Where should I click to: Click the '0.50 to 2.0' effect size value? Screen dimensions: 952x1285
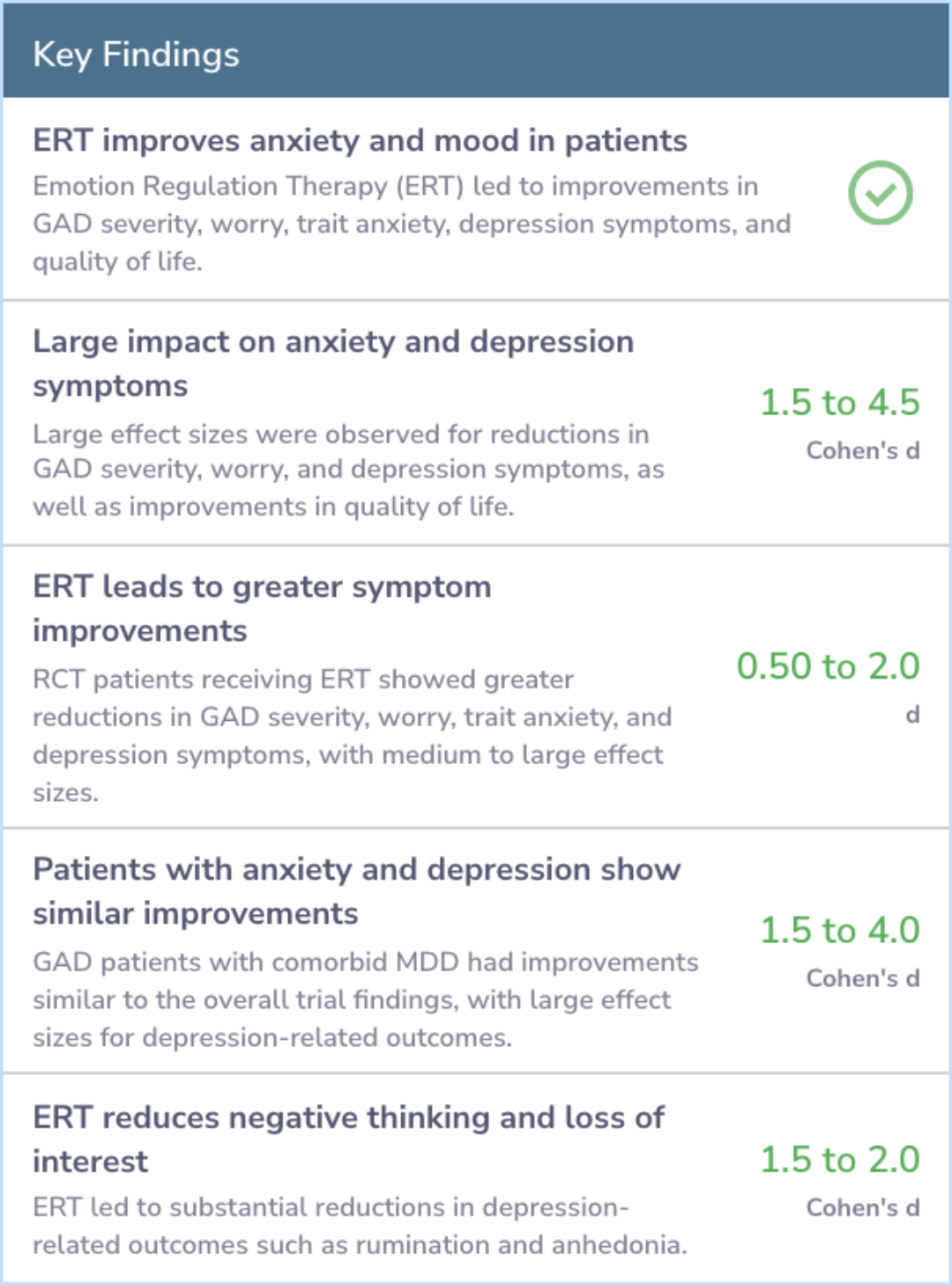click(x=828, y=666)
